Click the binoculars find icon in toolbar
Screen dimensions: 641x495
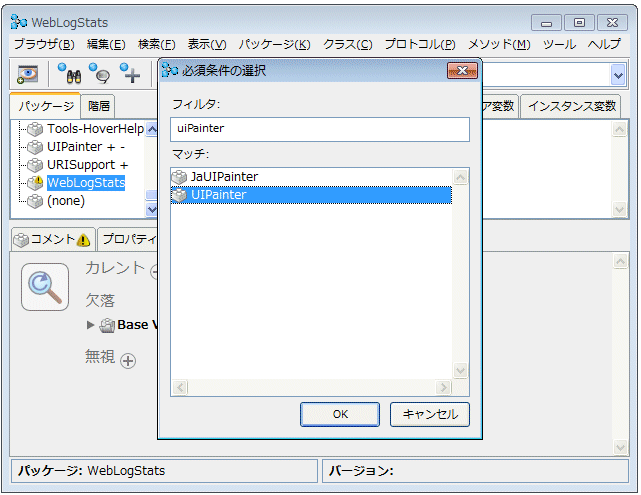[x=69, y=74]
